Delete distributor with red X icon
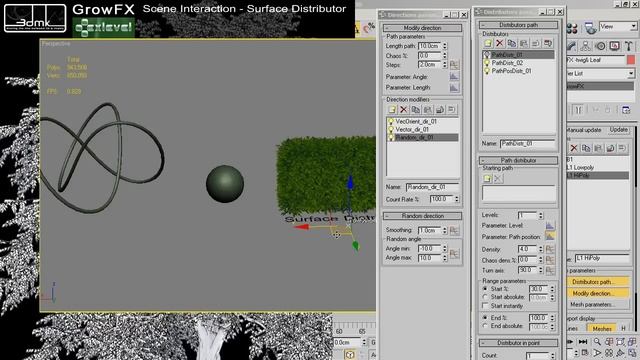The image size is (640, 360). (499, 43)
